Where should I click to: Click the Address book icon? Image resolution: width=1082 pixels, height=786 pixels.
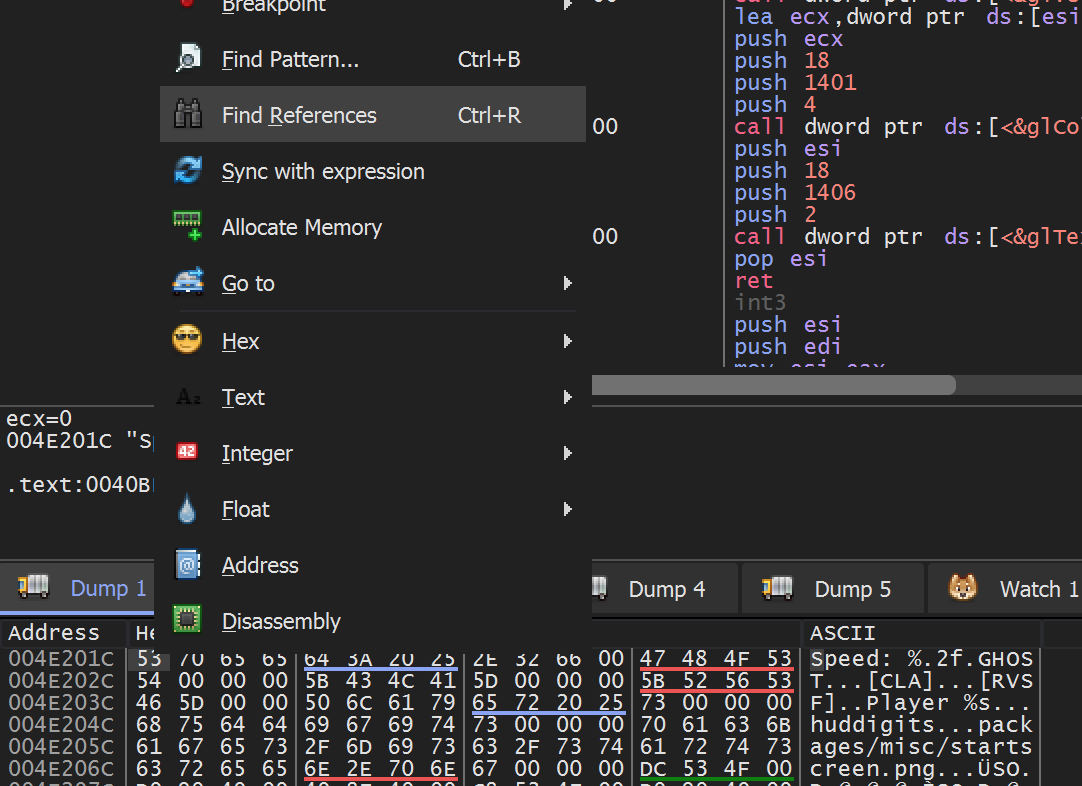pyautogui.click(x=188, y=564)
